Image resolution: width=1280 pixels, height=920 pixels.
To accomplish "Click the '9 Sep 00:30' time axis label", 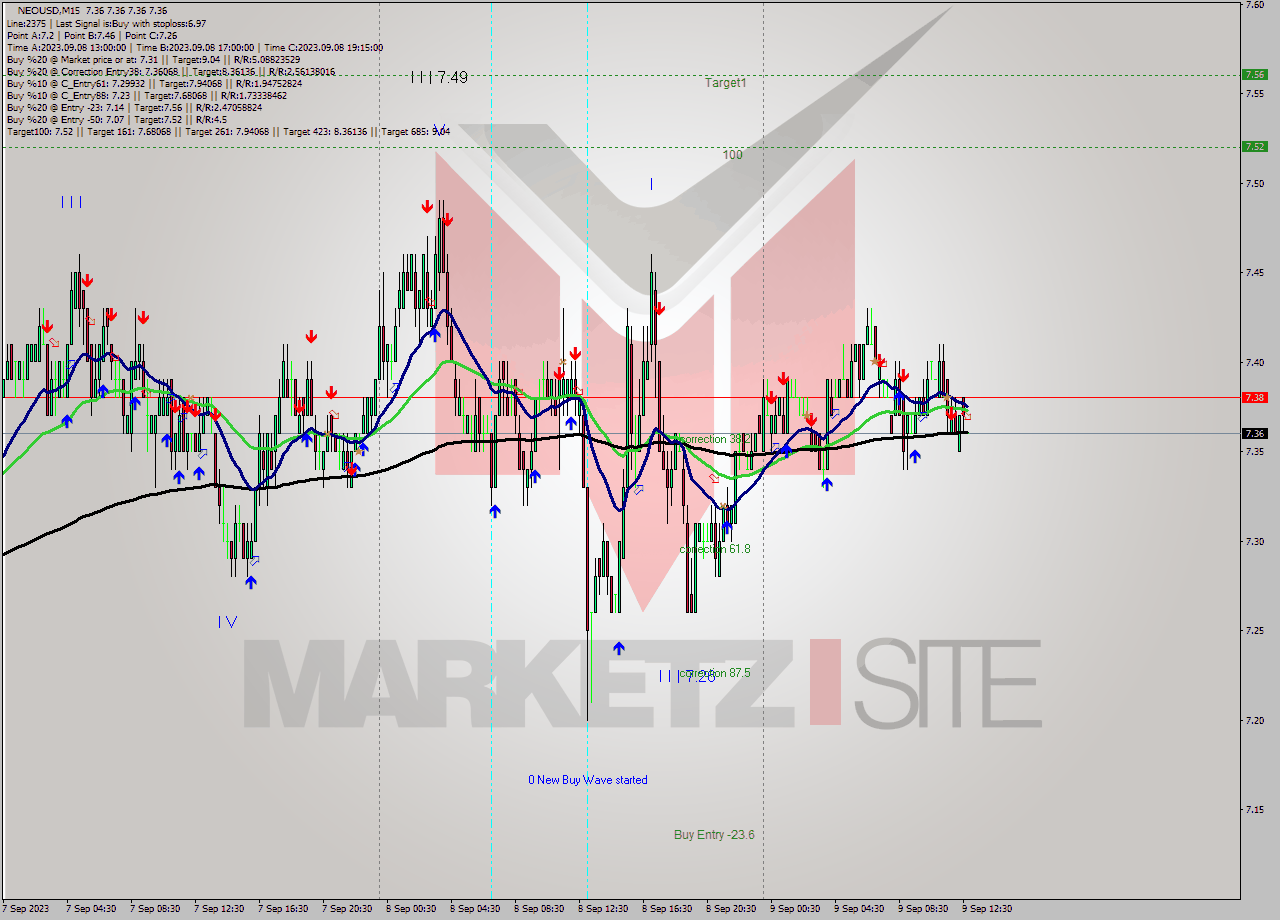I will pyautogui.click(x=795, y=909).
